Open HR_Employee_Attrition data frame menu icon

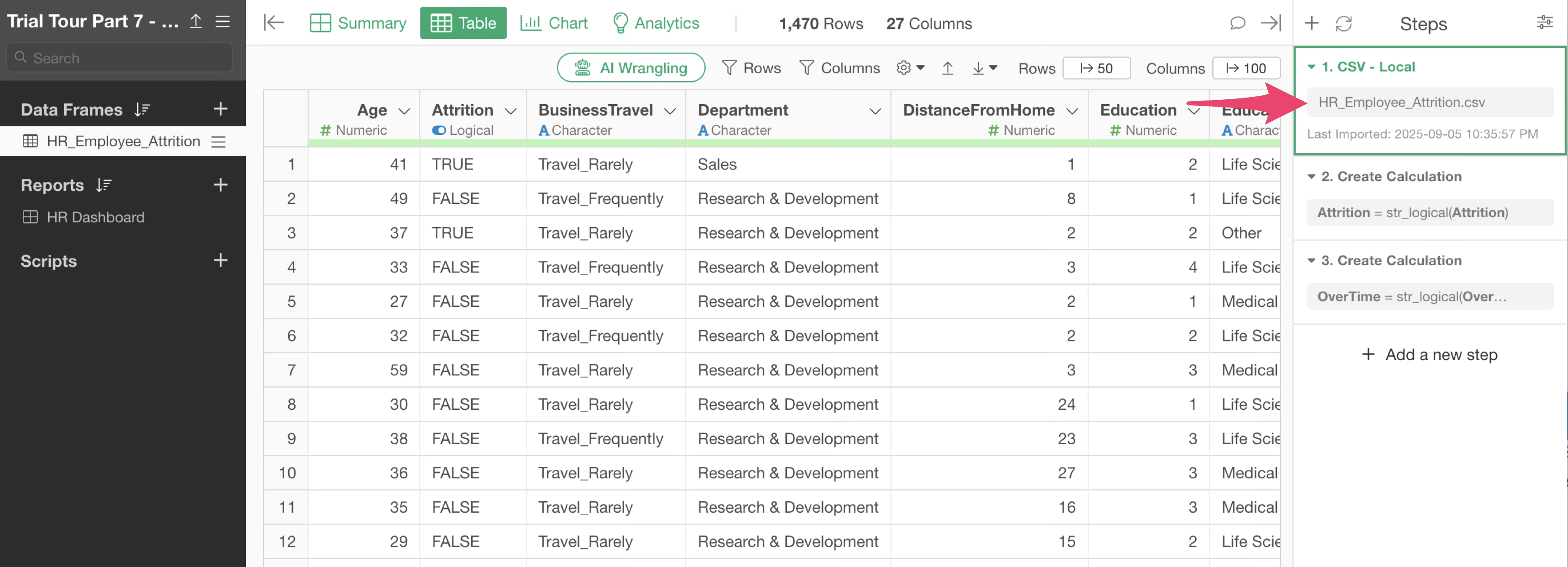point(218,142)
